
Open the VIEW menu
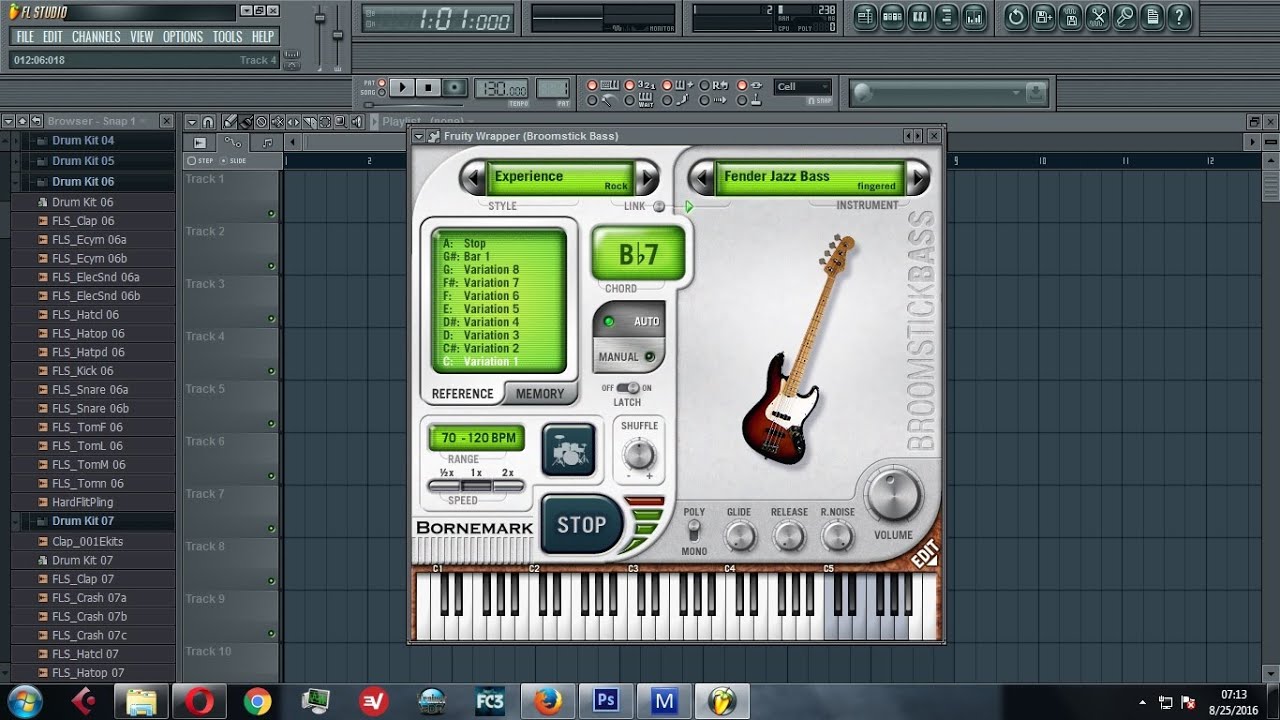click(142, 37)
